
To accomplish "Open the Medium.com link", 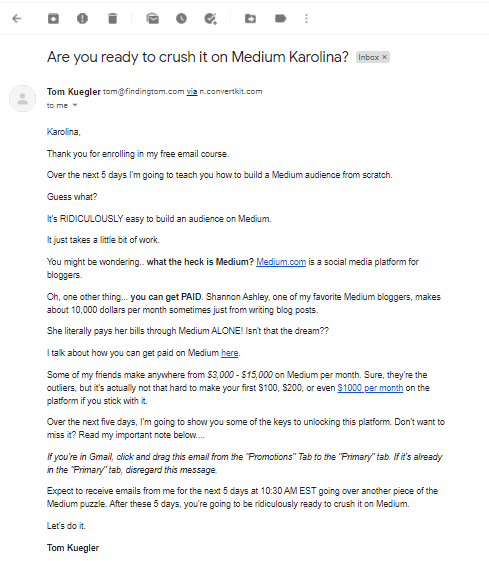I will pyautogui.click(x=281, y=262).
